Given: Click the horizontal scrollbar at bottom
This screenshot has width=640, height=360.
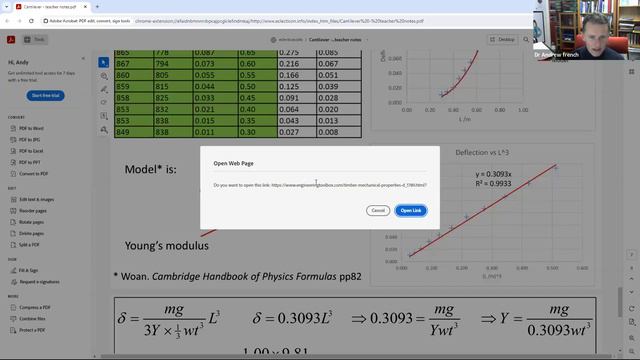Looking at the screenshot, I should click(x=355, y=356).
